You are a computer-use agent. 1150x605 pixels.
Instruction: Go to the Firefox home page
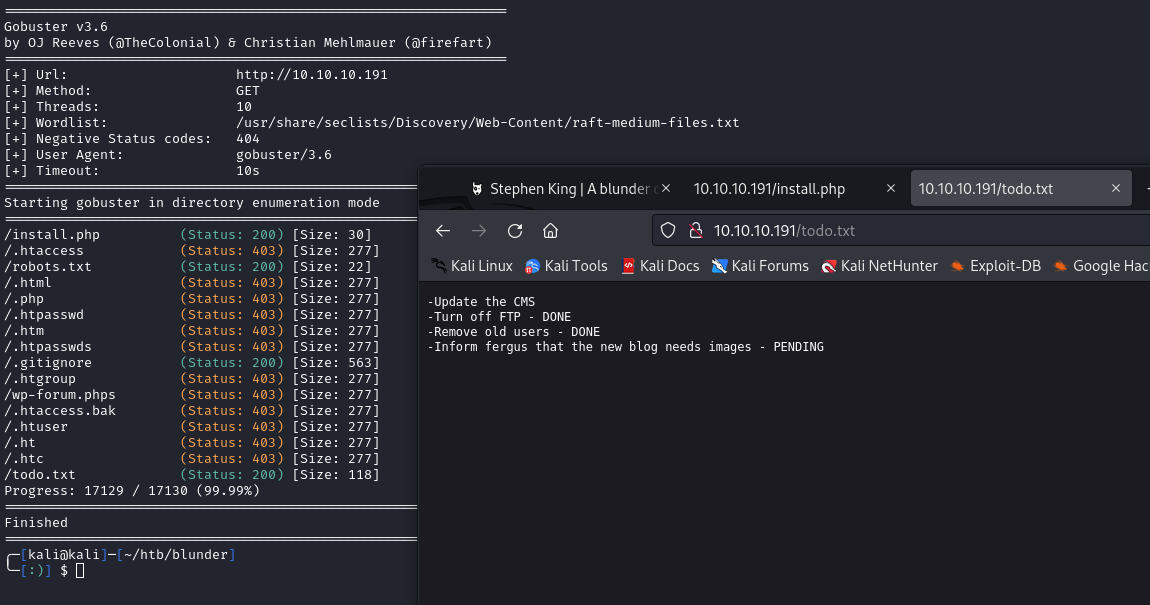[x=550, y=231]
